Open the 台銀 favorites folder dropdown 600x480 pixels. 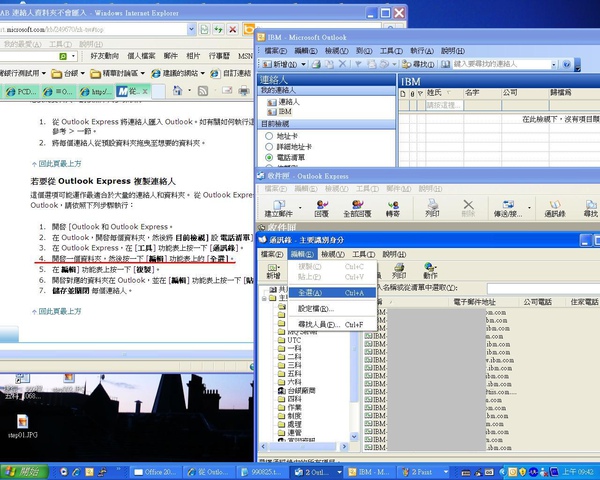[82, 73]
